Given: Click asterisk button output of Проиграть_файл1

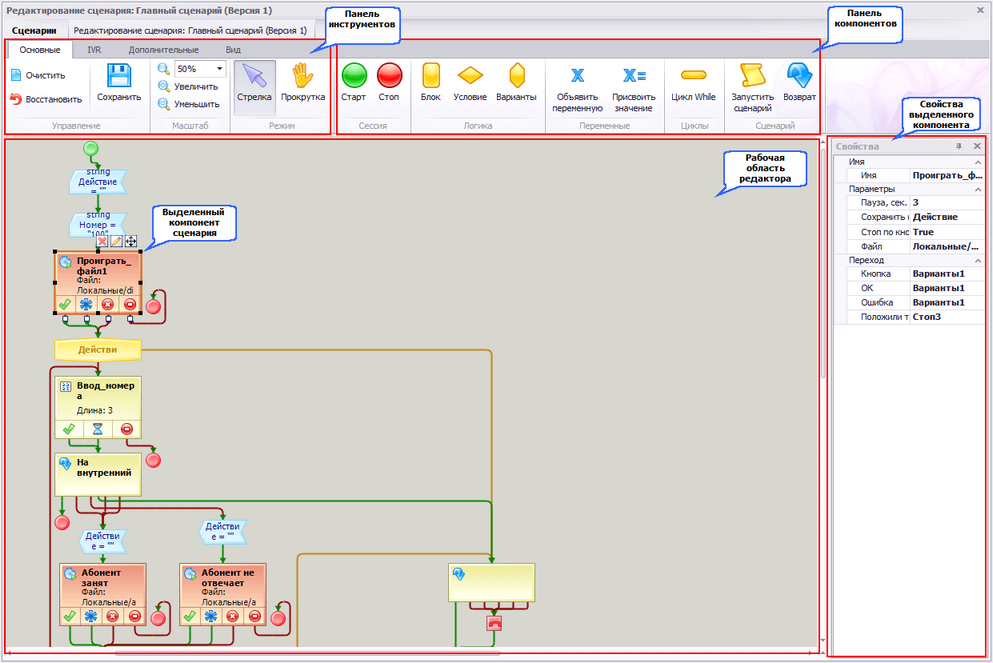Looking at the screenshot, I should [86, 305].
